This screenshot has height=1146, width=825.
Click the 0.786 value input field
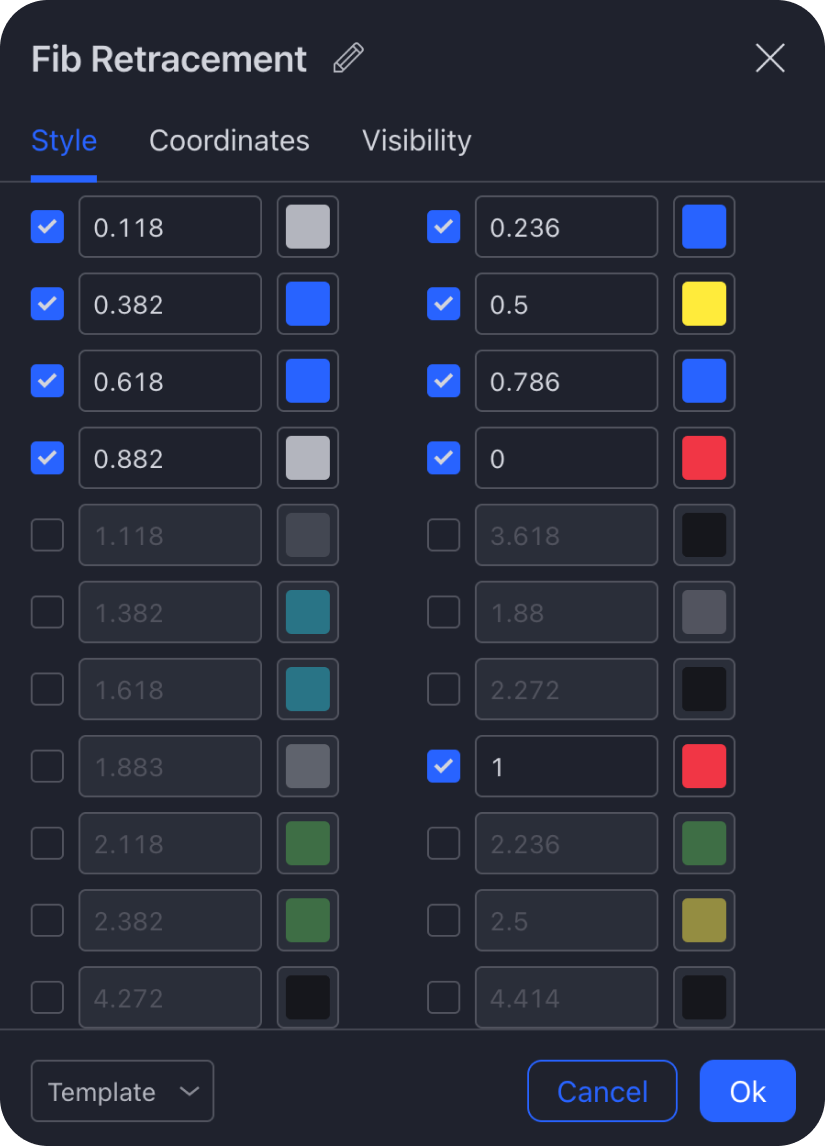click(566, 381)
